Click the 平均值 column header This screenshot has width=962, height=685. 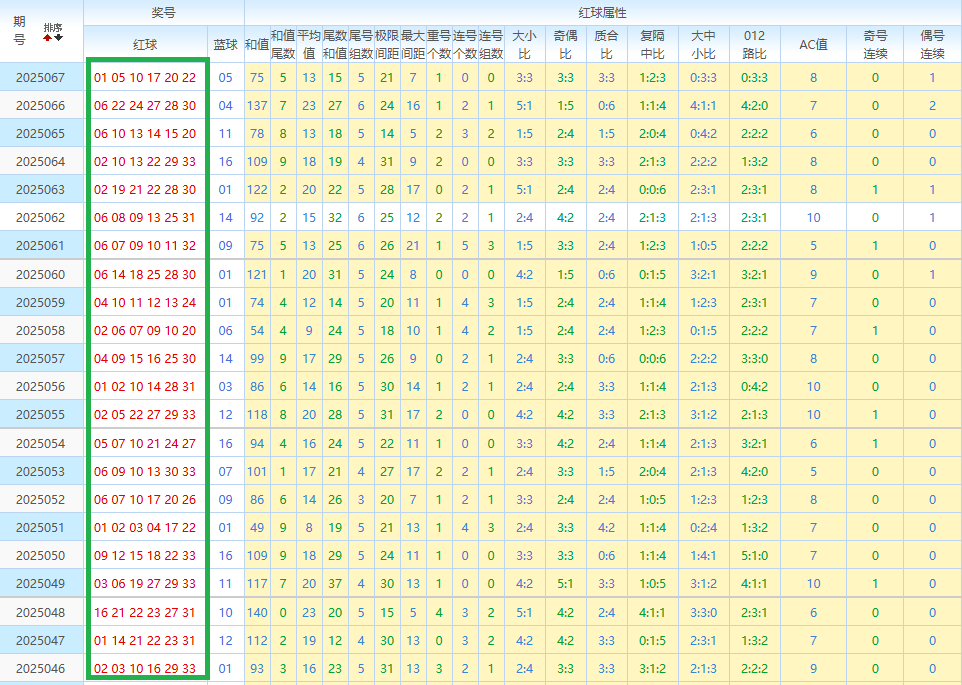click(x=309, y=44)
